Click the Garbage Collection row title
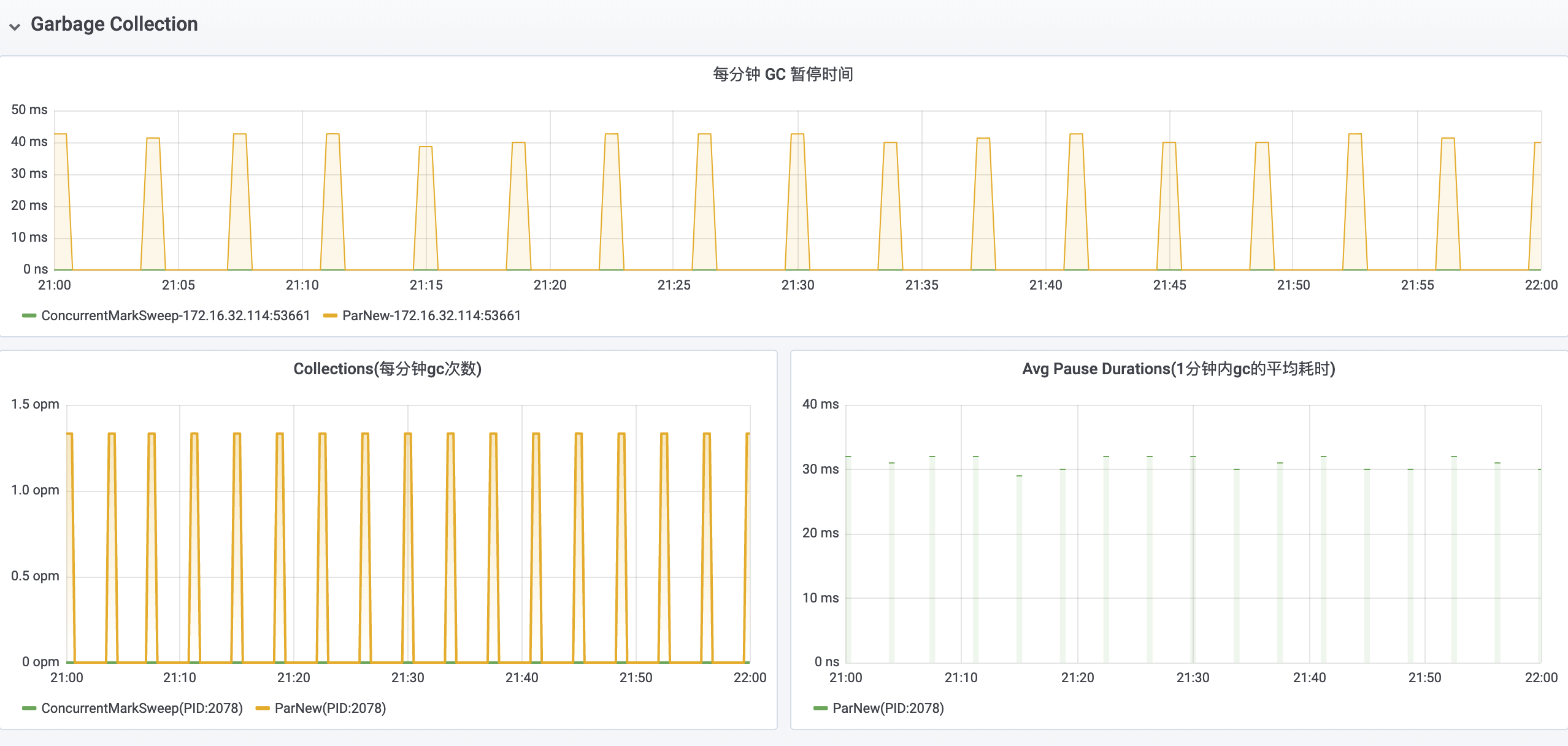This screenshot has width=1568, height=746. click(114, 24)
